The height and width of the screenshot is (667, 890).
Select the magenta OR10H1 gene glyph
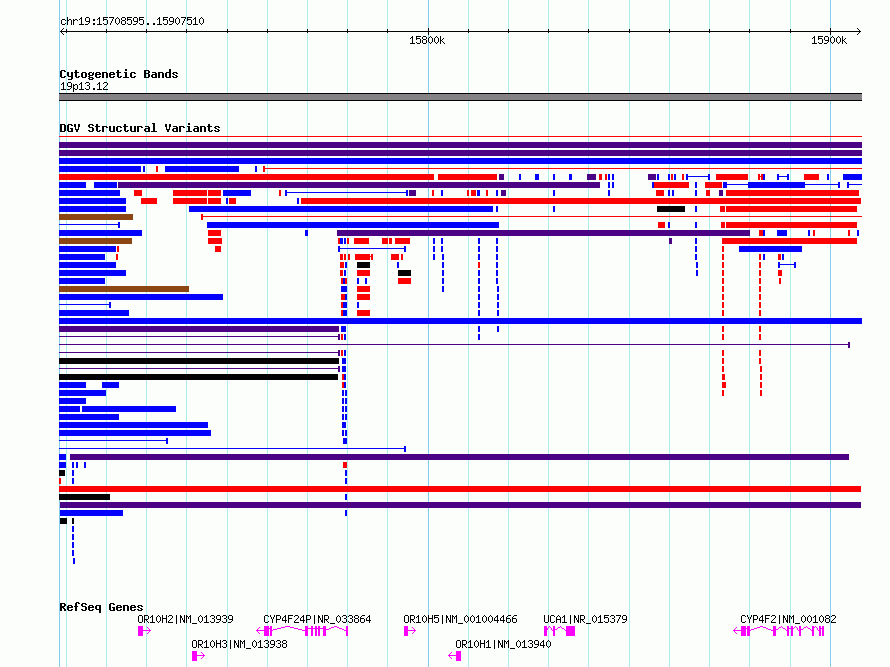click(455, 656)
